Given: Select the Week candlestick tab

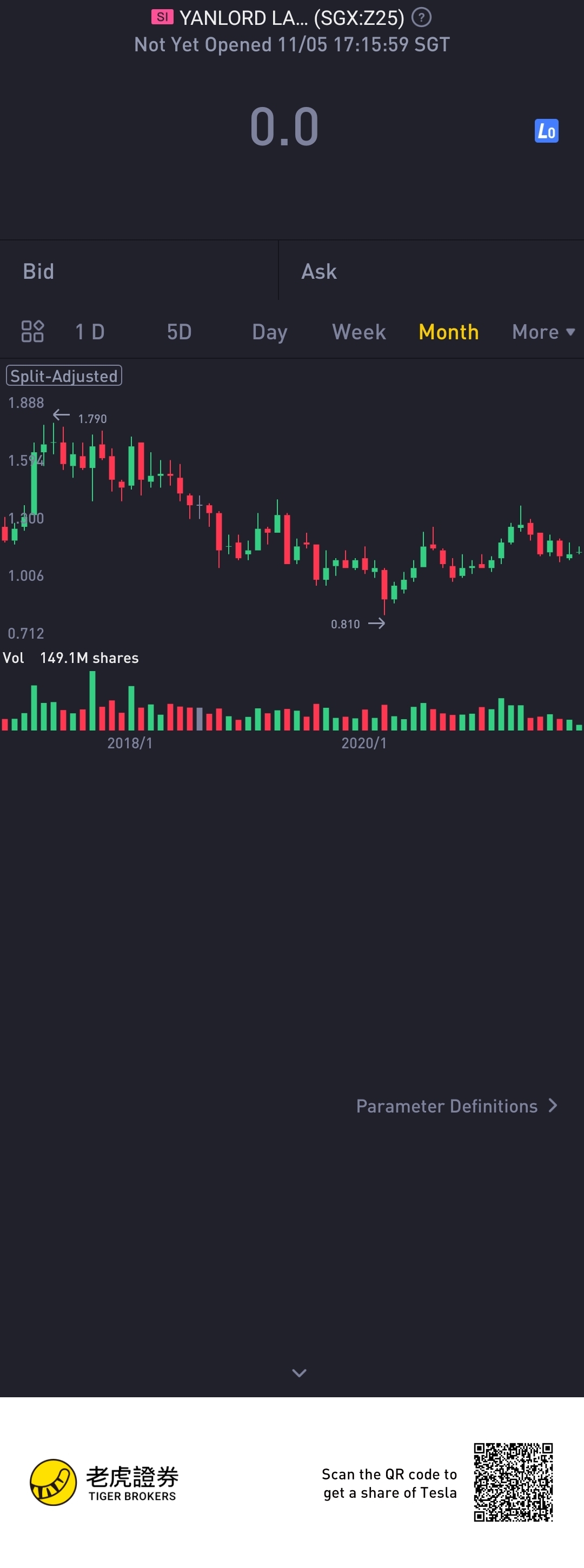Looking at the screenshot, I should [x=359, y=332].
